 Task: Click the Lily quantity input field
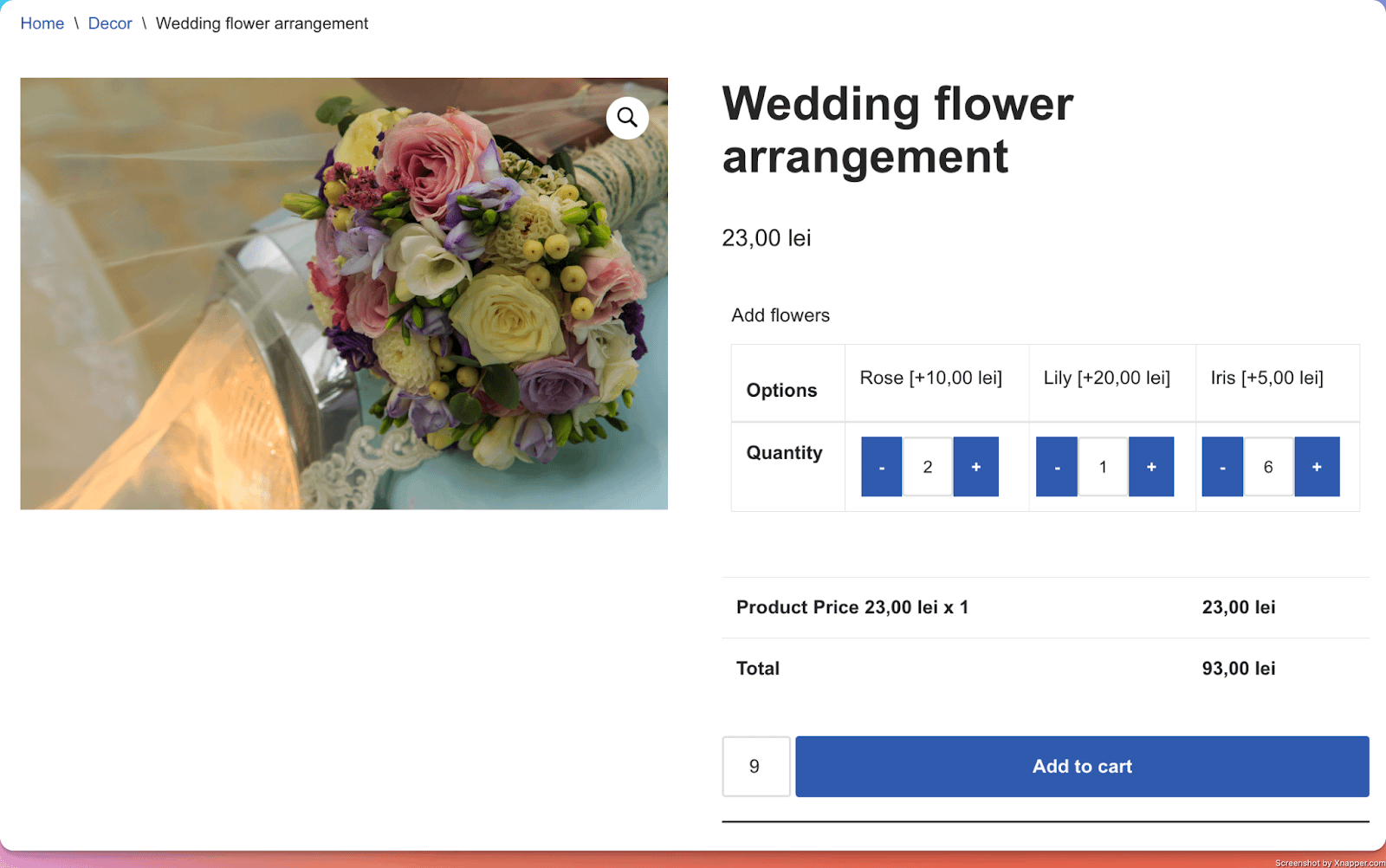[x=1103, y=467]
